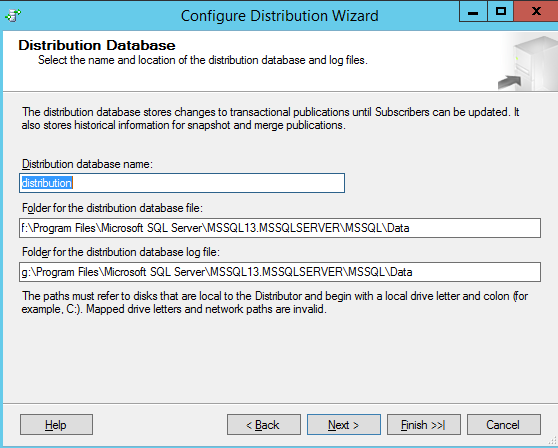Click the Finish >>| button
The height and width of the screenshot is (448, 558).
(x=424, y=425)
